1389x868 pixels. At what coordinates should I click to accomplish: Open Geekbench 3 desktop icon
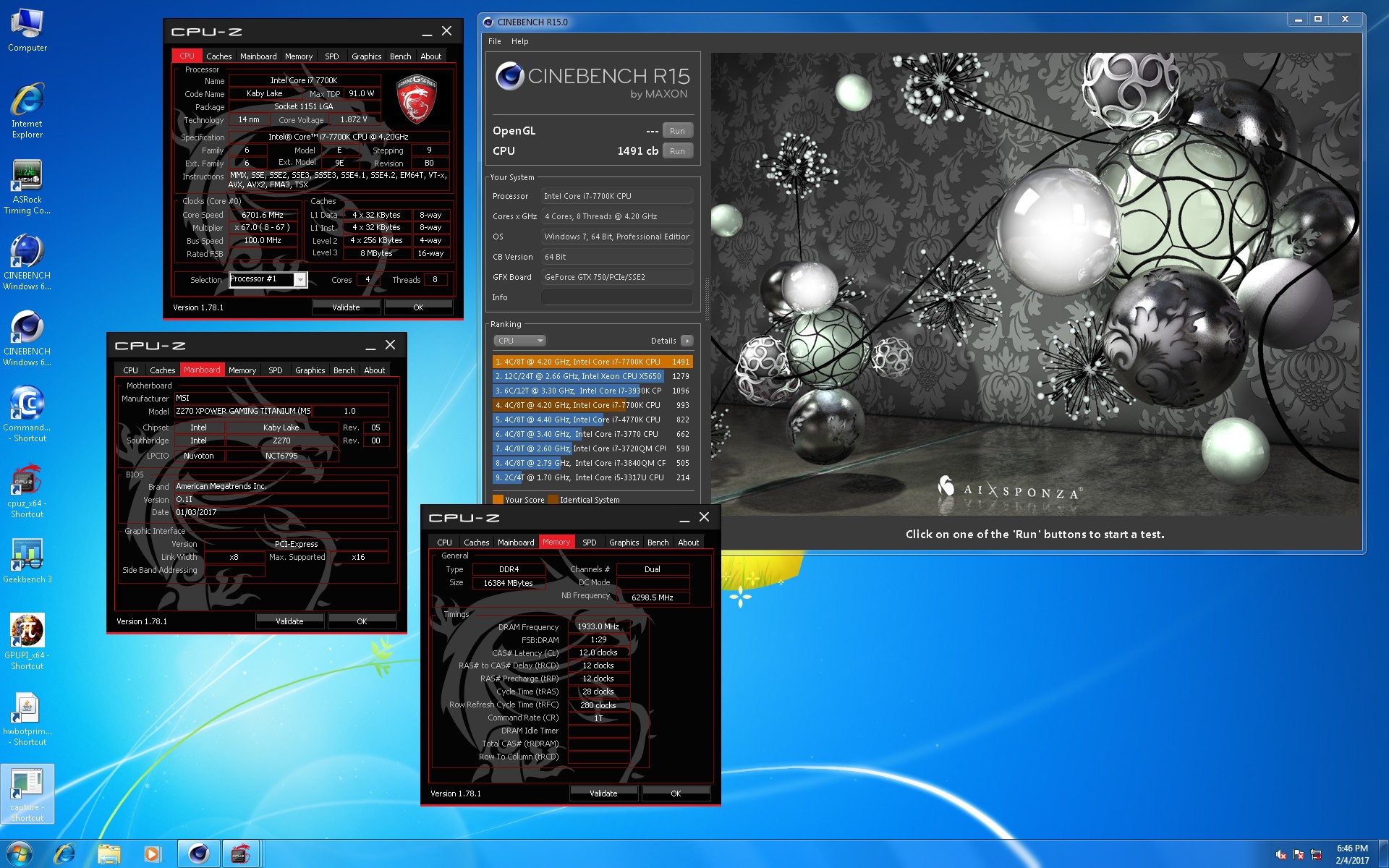(x=27, y=561)
